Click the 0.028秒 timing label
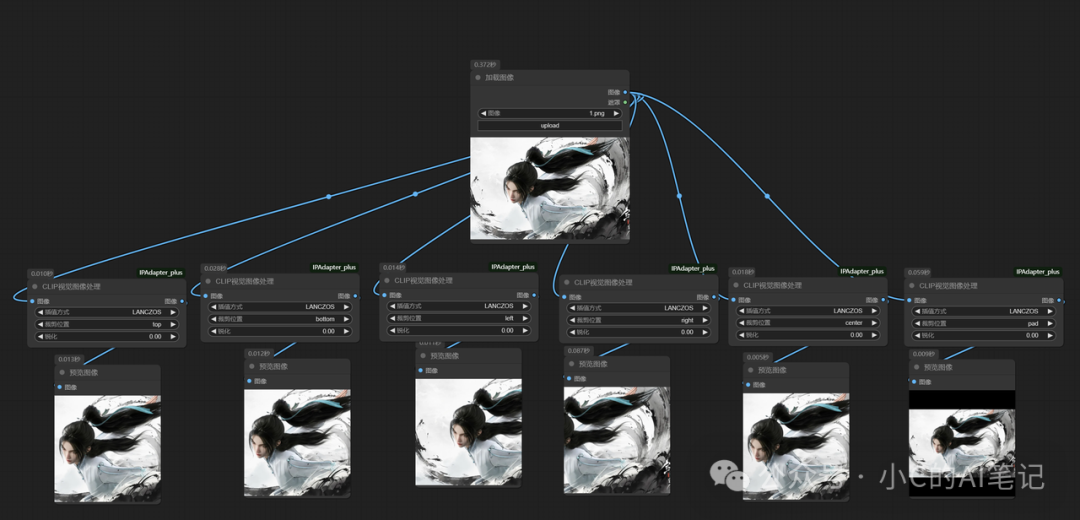Viewport: 1080px width, 520px height. click(215, 268)
